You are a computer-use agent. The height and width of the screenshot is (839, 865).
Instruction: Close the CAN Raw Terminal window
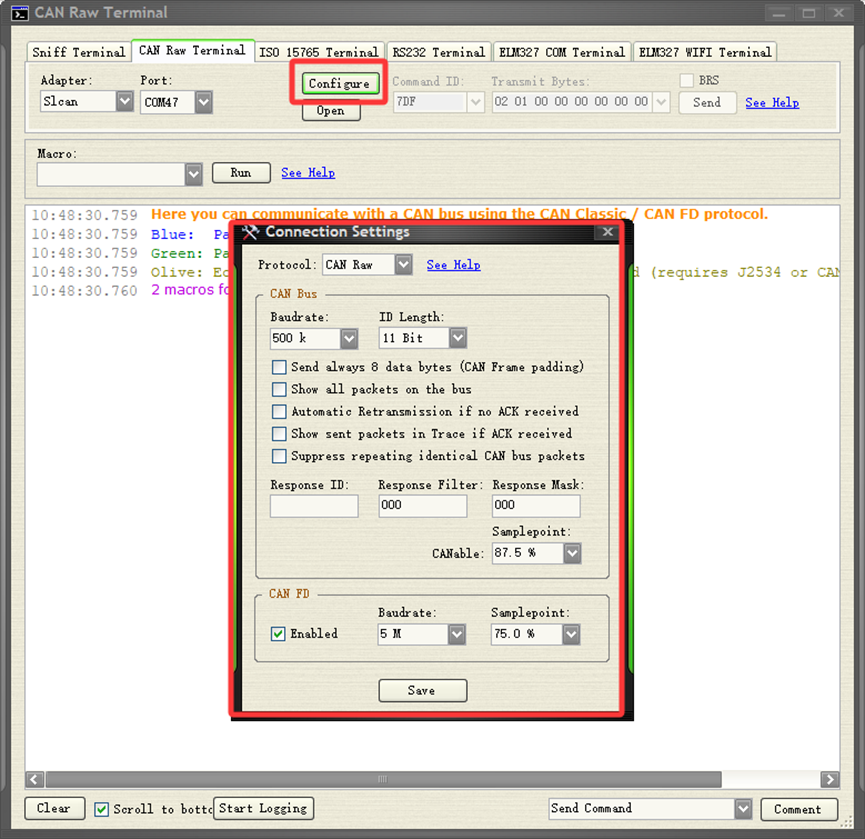pos(839,13)
